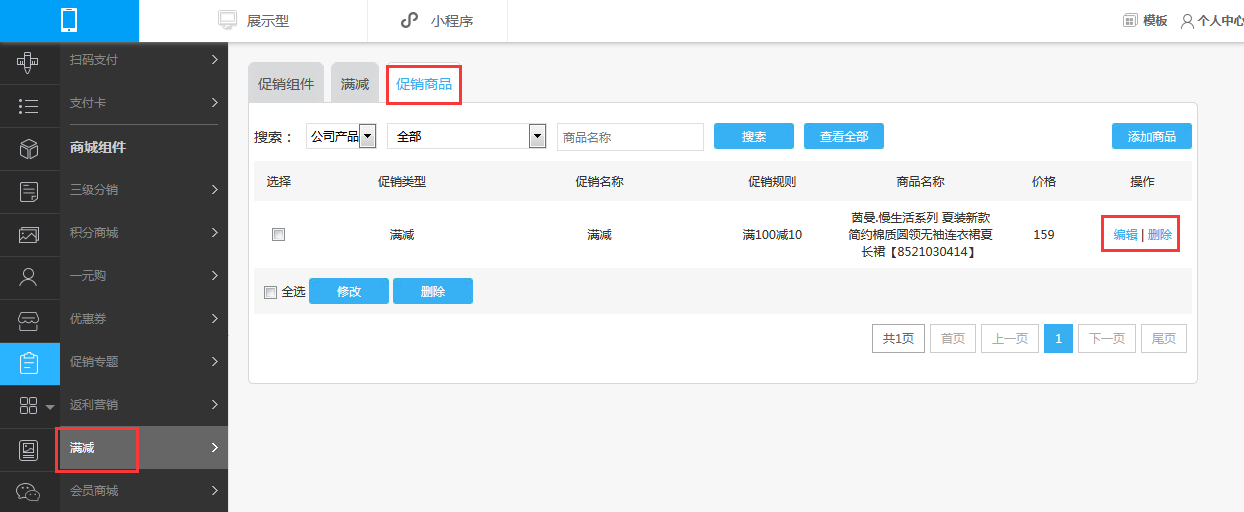Click the product name text containing 8521030414
This screenshot has width=1244, height=512.
[x=920, y=234]
